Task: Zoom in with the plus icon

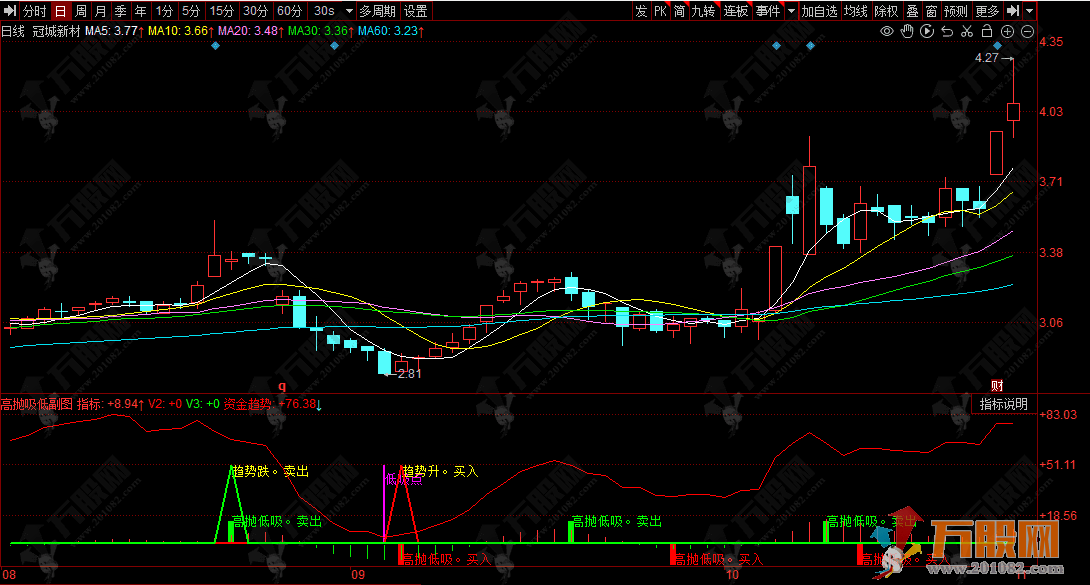Action: [x=1007, y=31]
